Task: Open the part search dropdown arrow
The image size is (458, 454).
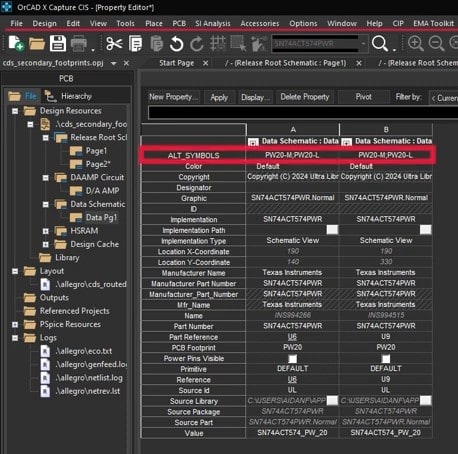Action: coord(363,43)
